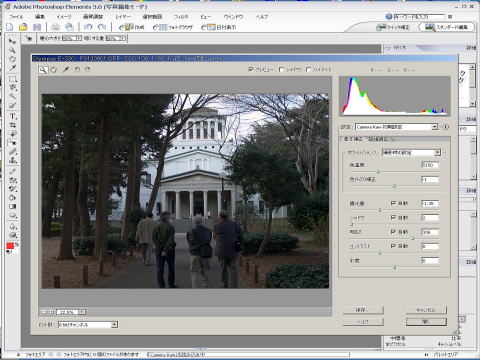The width and height of the screenshot is (480, 360).
Task: Select the Type tool (T)
Action: coord(12,116)
